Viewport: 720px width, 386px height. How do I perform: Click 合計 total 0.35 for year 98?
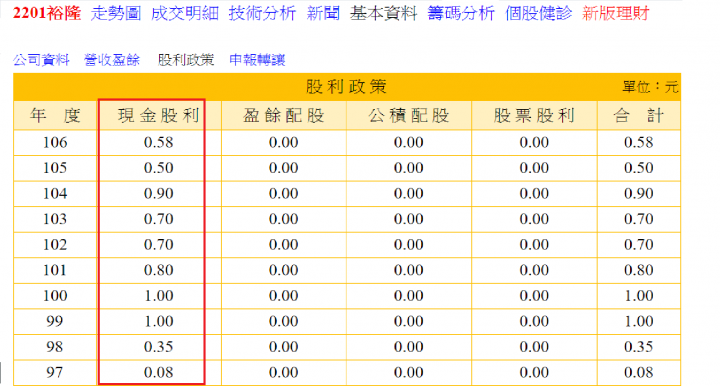639,347
